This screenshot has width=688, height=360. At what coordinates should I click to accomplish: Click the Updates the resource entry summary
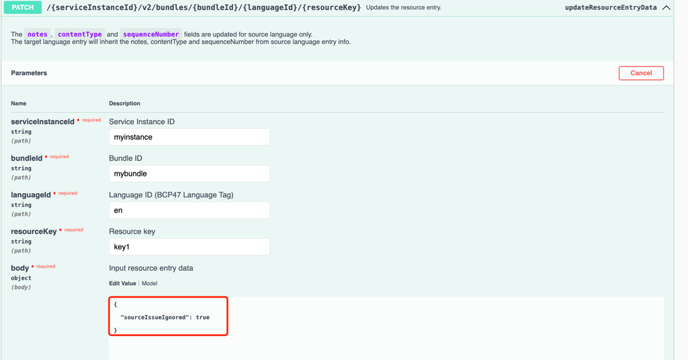point(404,7)
